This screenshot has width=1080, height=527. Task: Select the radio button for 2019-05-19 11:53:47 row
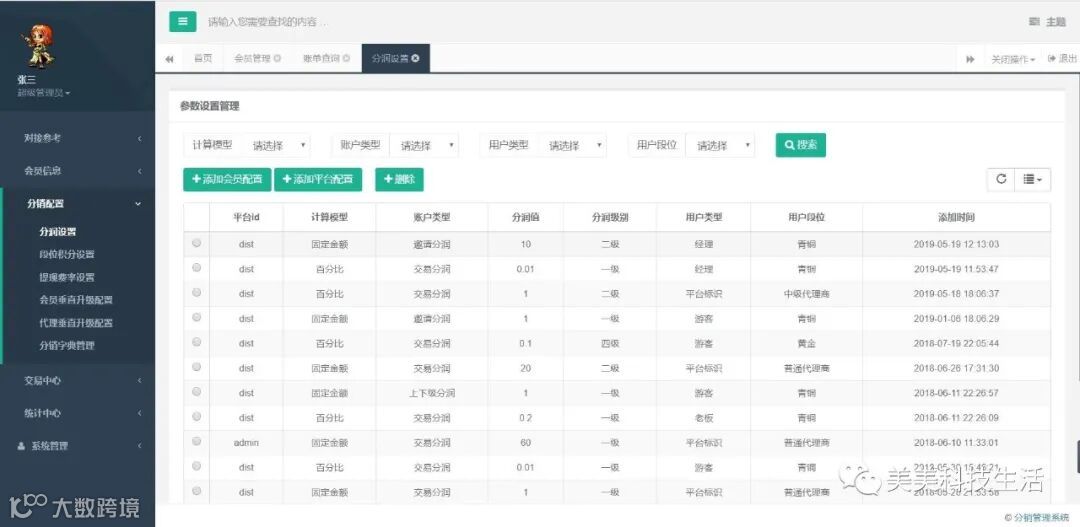click(197, 267)
